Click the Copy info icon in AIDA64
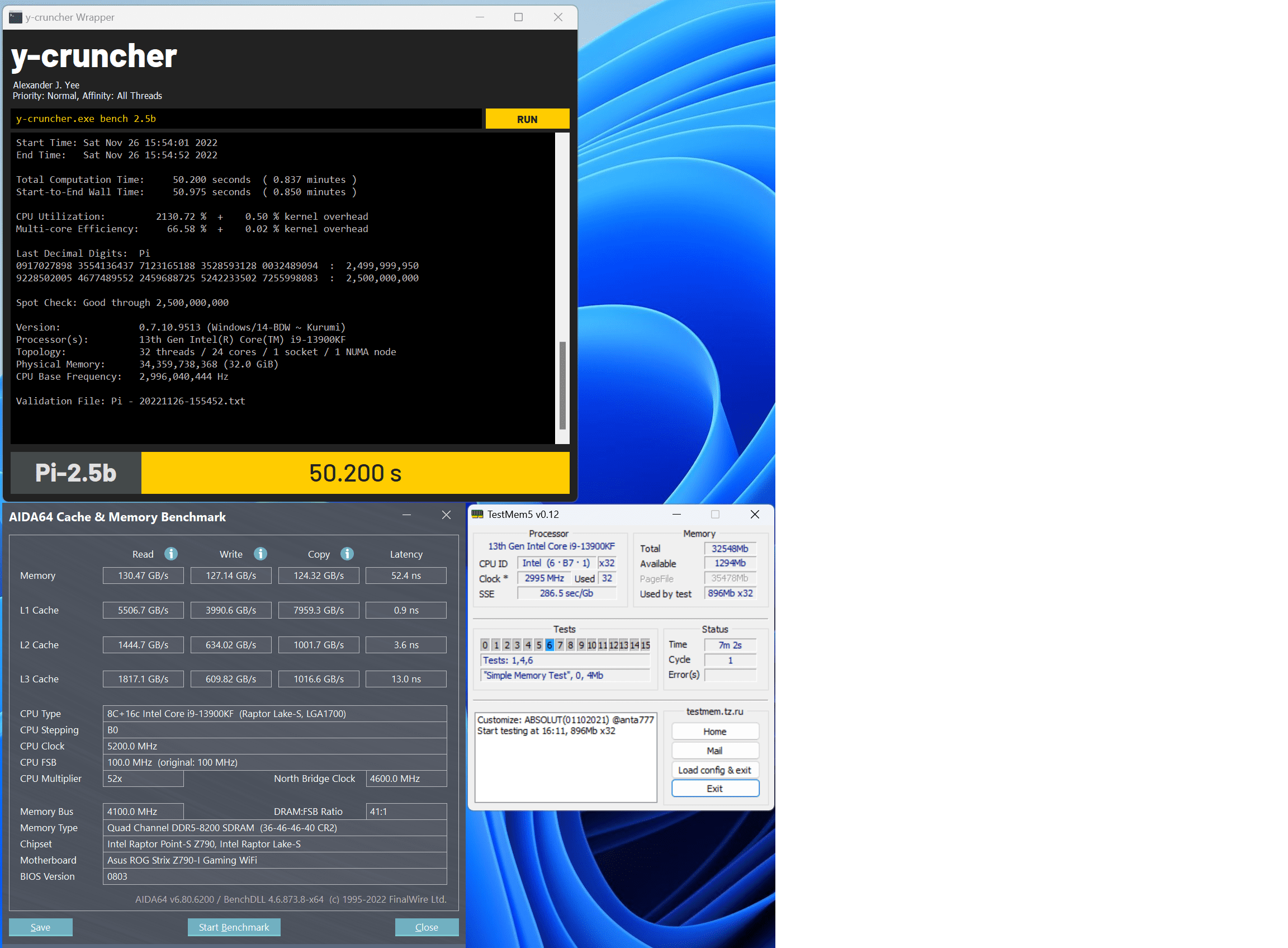This screenshot has height=948, width=1288. 347,554
